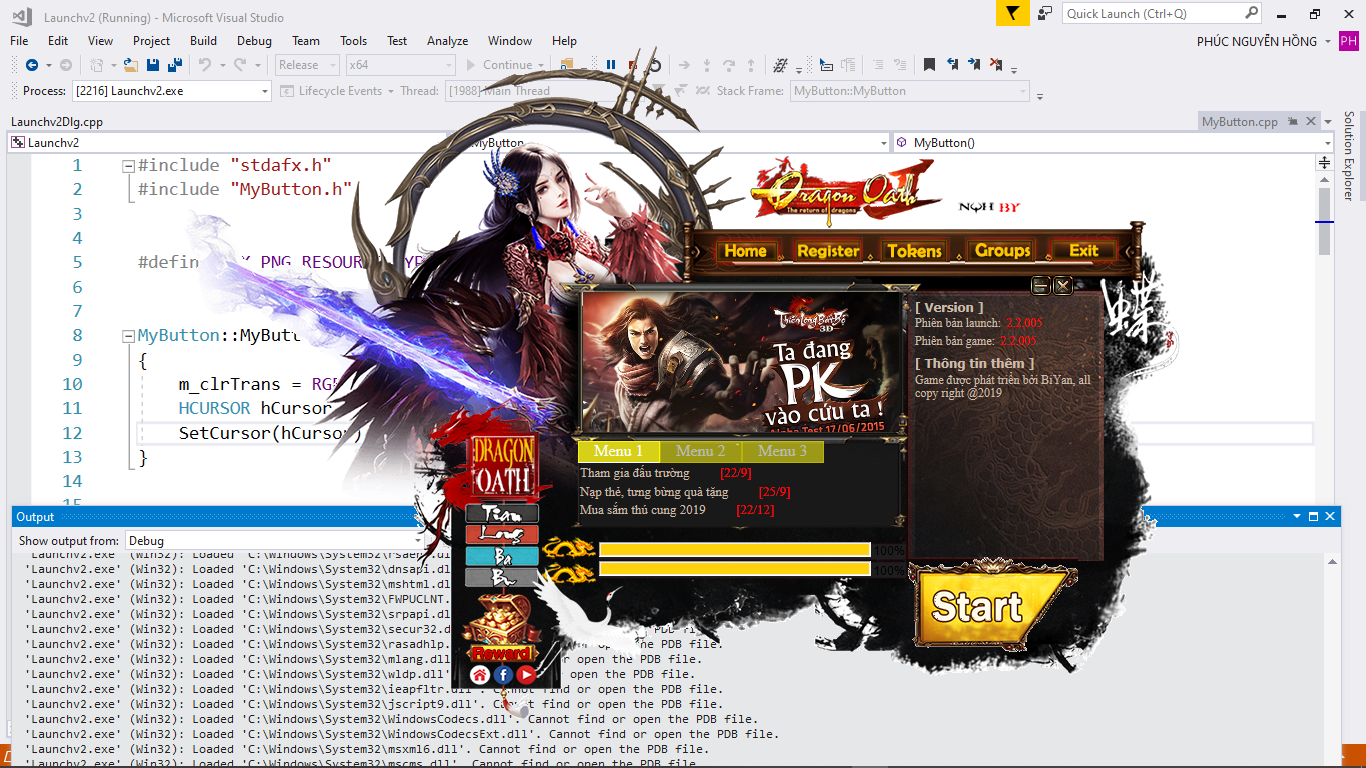Clear all bookmarks with the red X icon
Screen dimensions: 1366x768
(x=996, y=65)
